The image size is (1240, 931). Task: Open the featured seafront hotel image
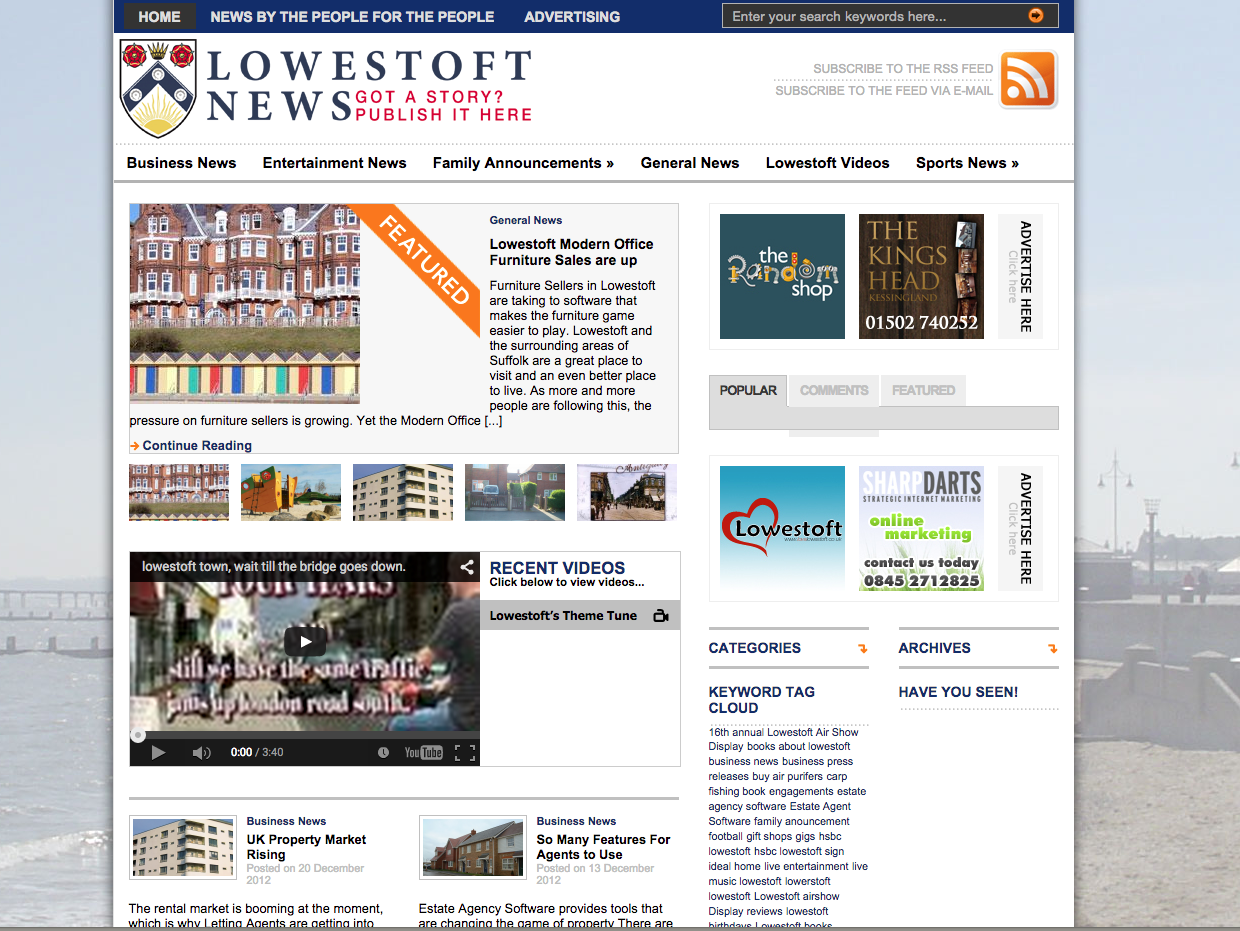click(245, 304)
